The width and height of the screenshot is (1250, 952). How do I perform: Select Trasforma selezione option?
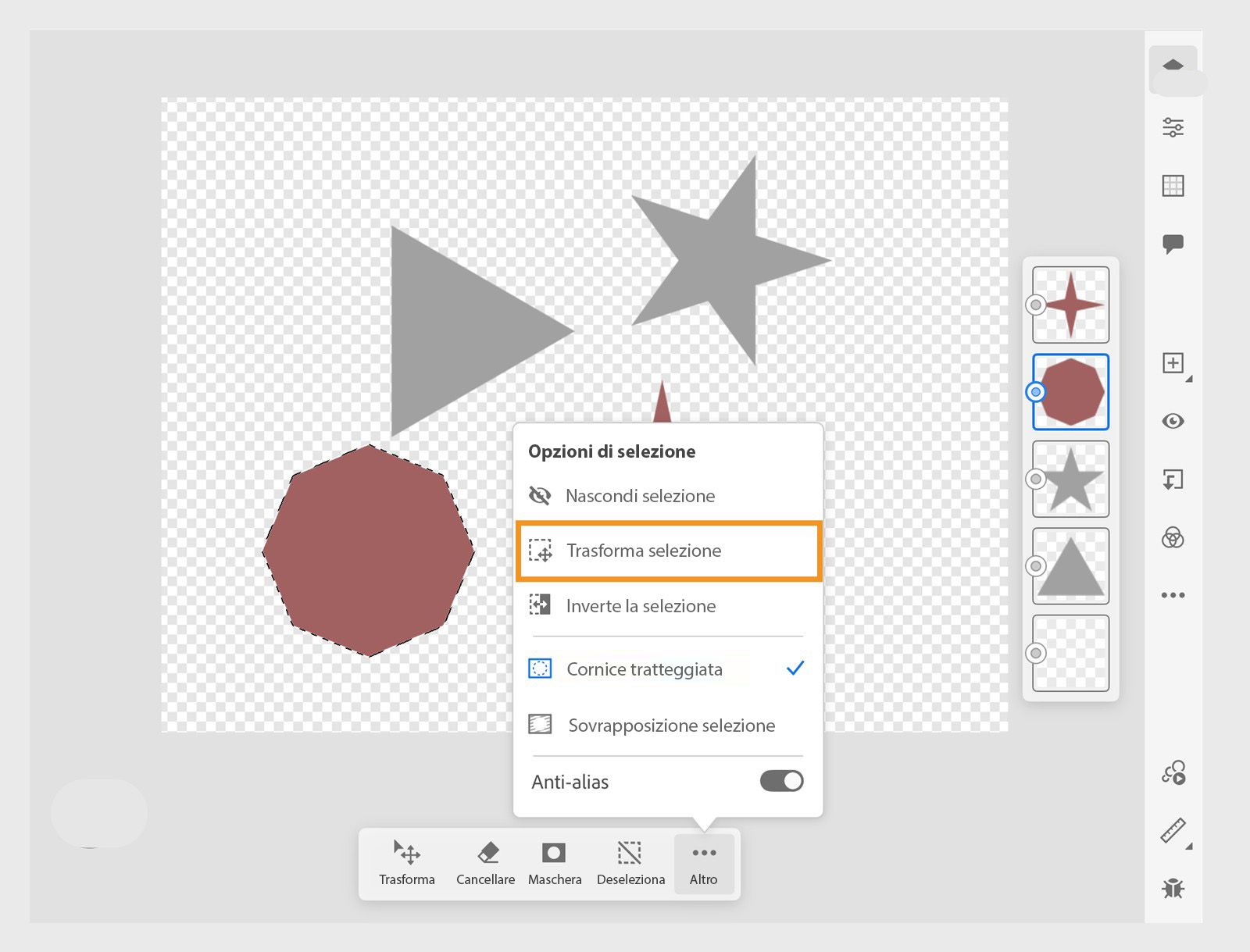click(668, 551)
